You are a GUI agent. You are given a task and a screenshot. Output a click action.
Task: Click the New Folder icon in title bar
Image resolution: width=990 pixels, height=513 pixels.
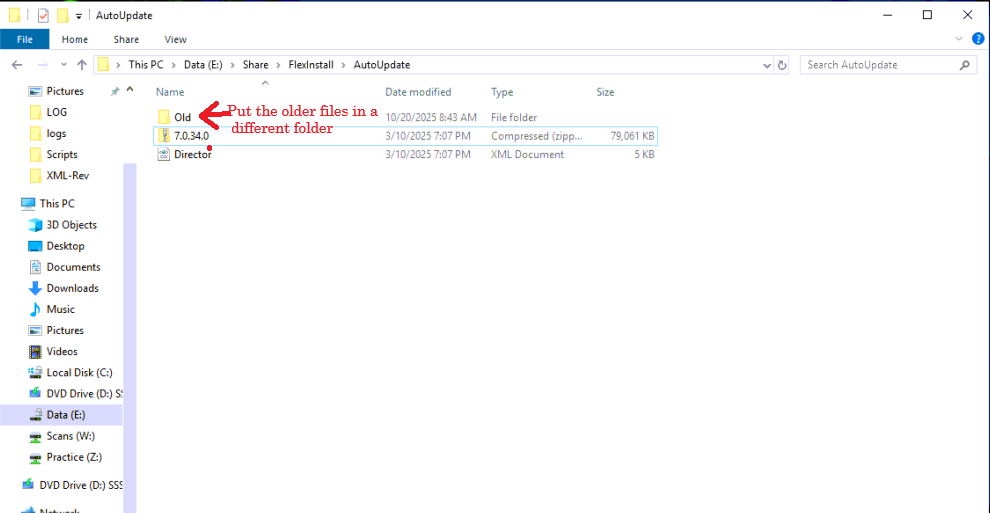[63, 15]
